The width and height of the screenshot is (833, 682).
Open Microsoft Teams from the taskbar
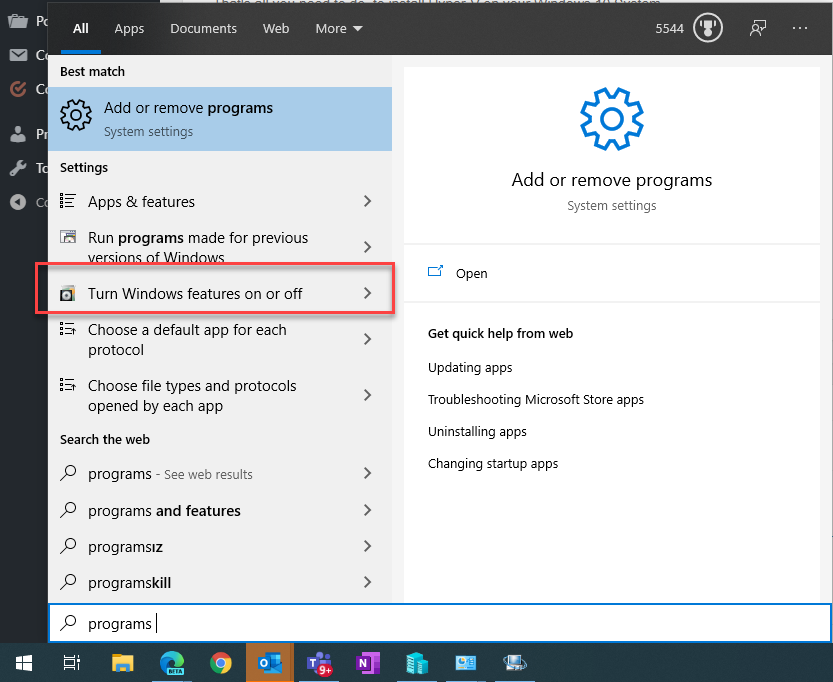pyautogui.click(x=320, y=663)
